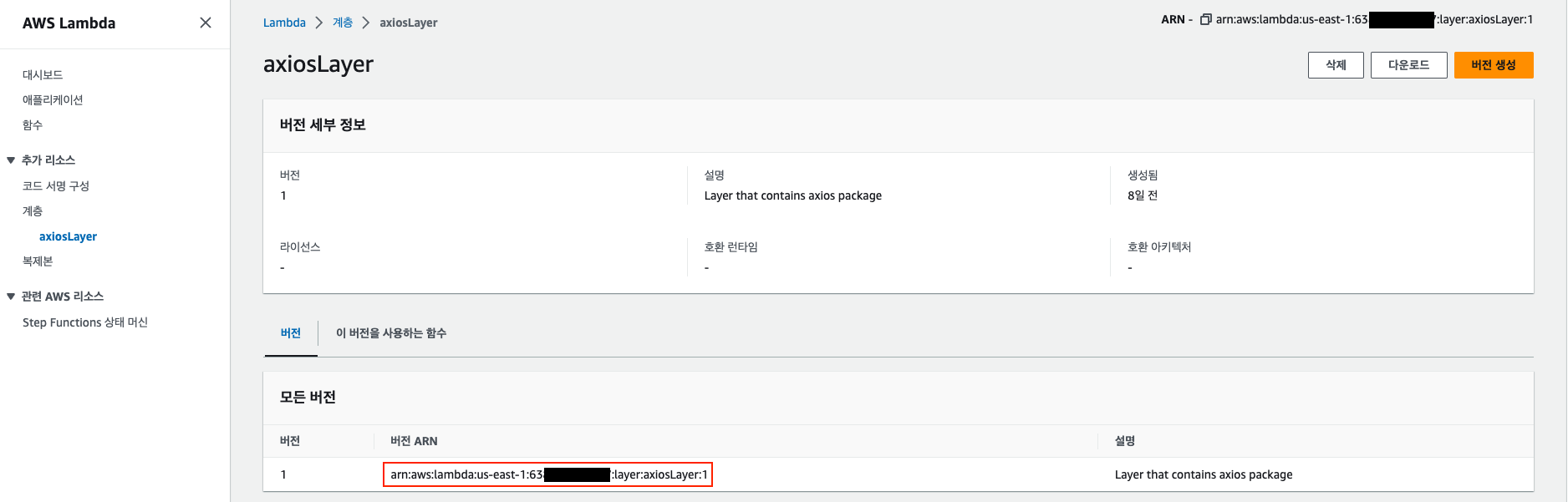Open 복제본 in the sidebar
Viewport: 1568px width, 502px height.
(x=38, y=261)
